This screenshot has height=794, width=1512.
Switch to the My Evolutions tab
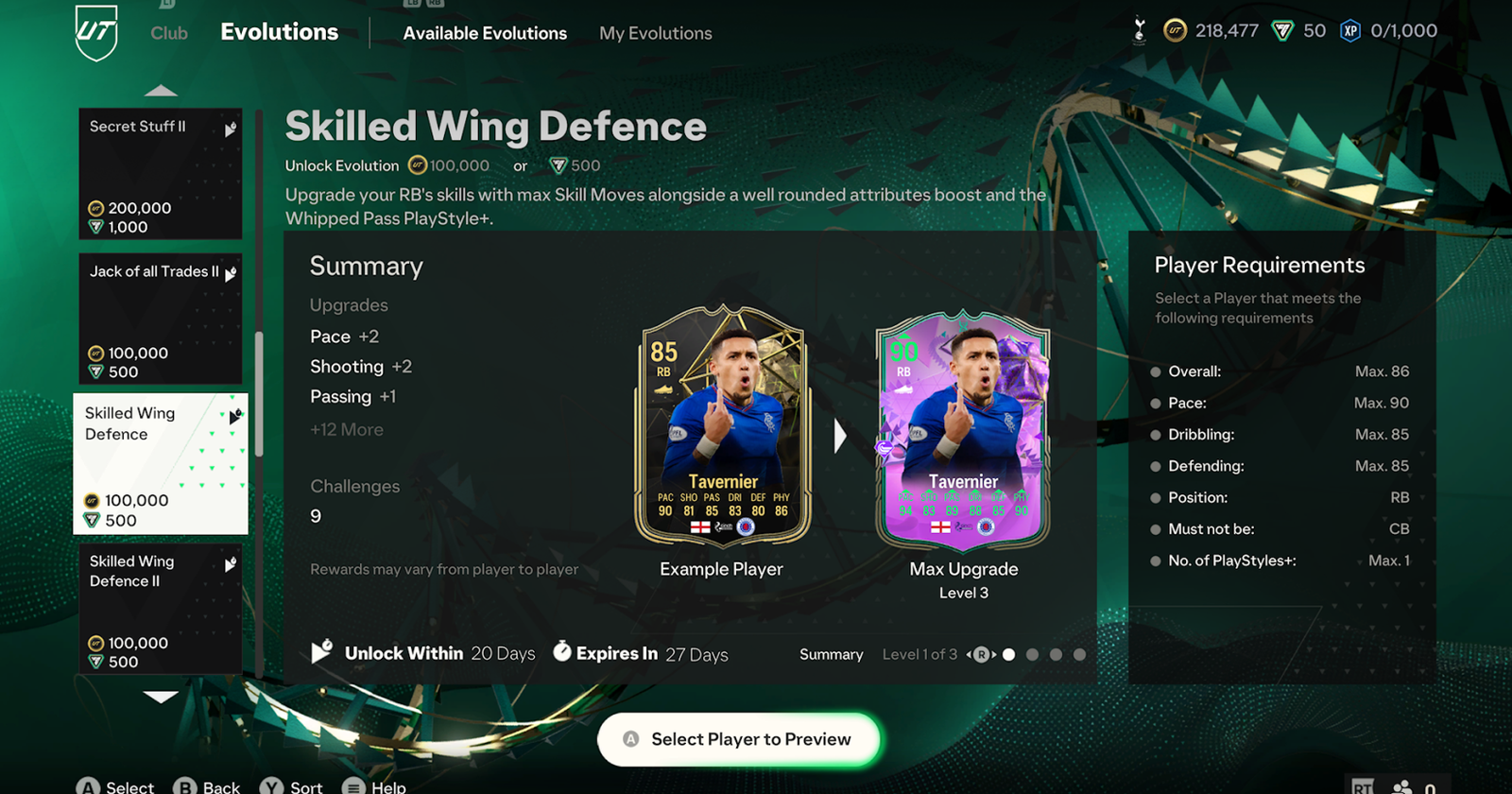[656, 33]
